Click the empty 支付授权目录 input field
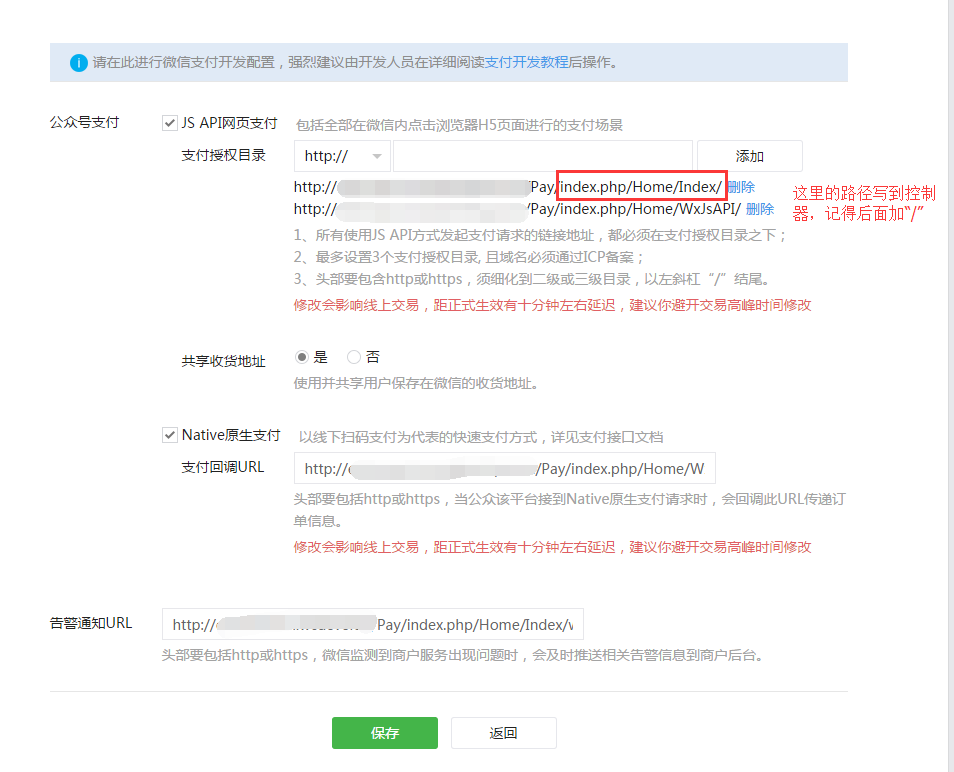The width and height of the screenshot is (954, 772). tap(542, 156)
